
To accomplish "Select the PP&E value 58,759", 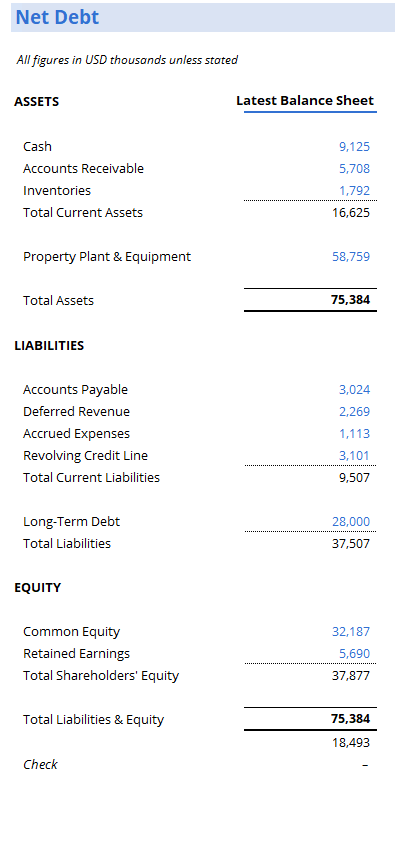I will coord(351,256).
